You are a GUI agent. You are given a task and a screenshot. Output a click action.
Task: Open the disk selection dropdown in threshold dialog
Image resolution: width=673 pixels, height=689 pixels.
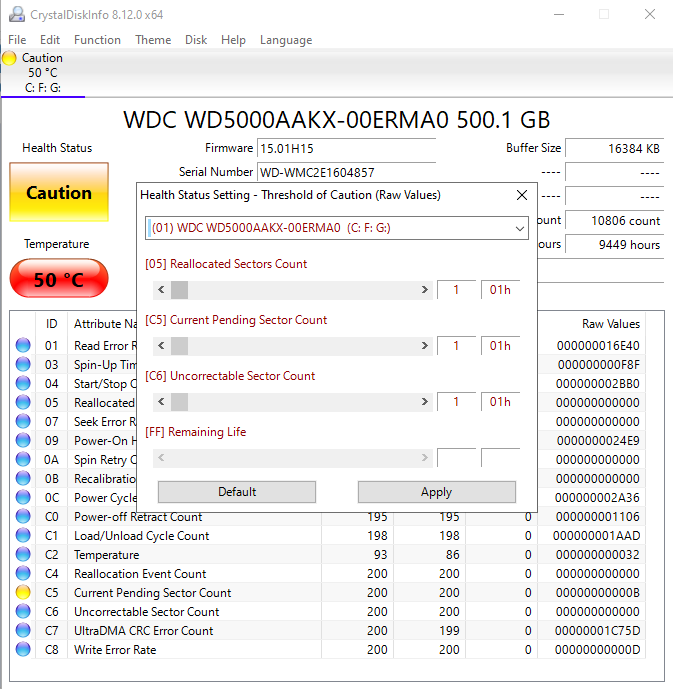(x=336, y=228)
